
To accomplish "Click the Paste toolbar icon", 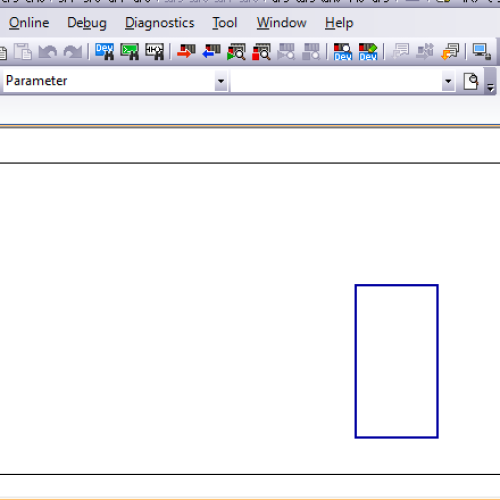I will [x=23, y=52].
